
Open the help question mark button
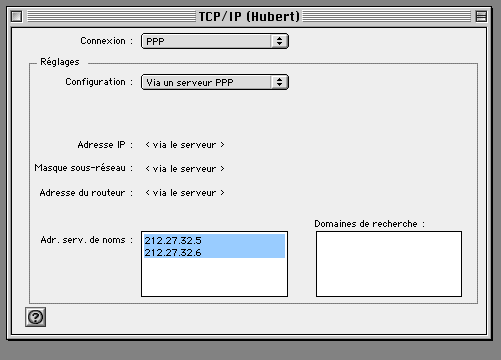pyautogui.click(x=35, y=317)
